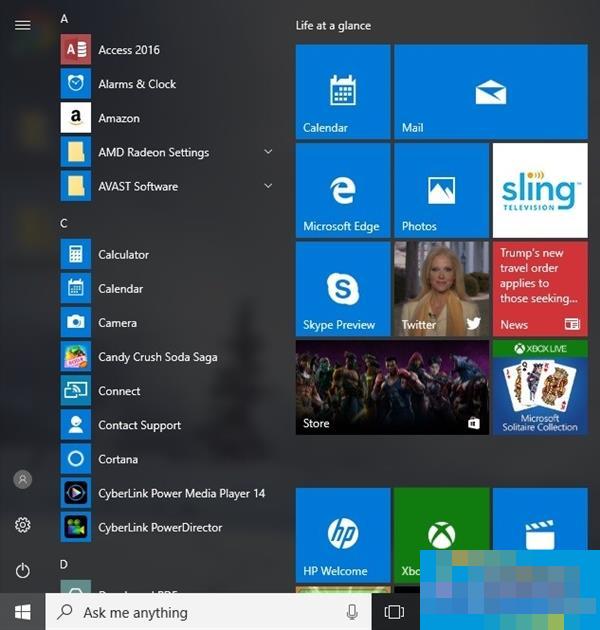Screen dimensions: 600x630
Task: Click the letter D section header
Action: pyautogui.click(x=64, y=565)
